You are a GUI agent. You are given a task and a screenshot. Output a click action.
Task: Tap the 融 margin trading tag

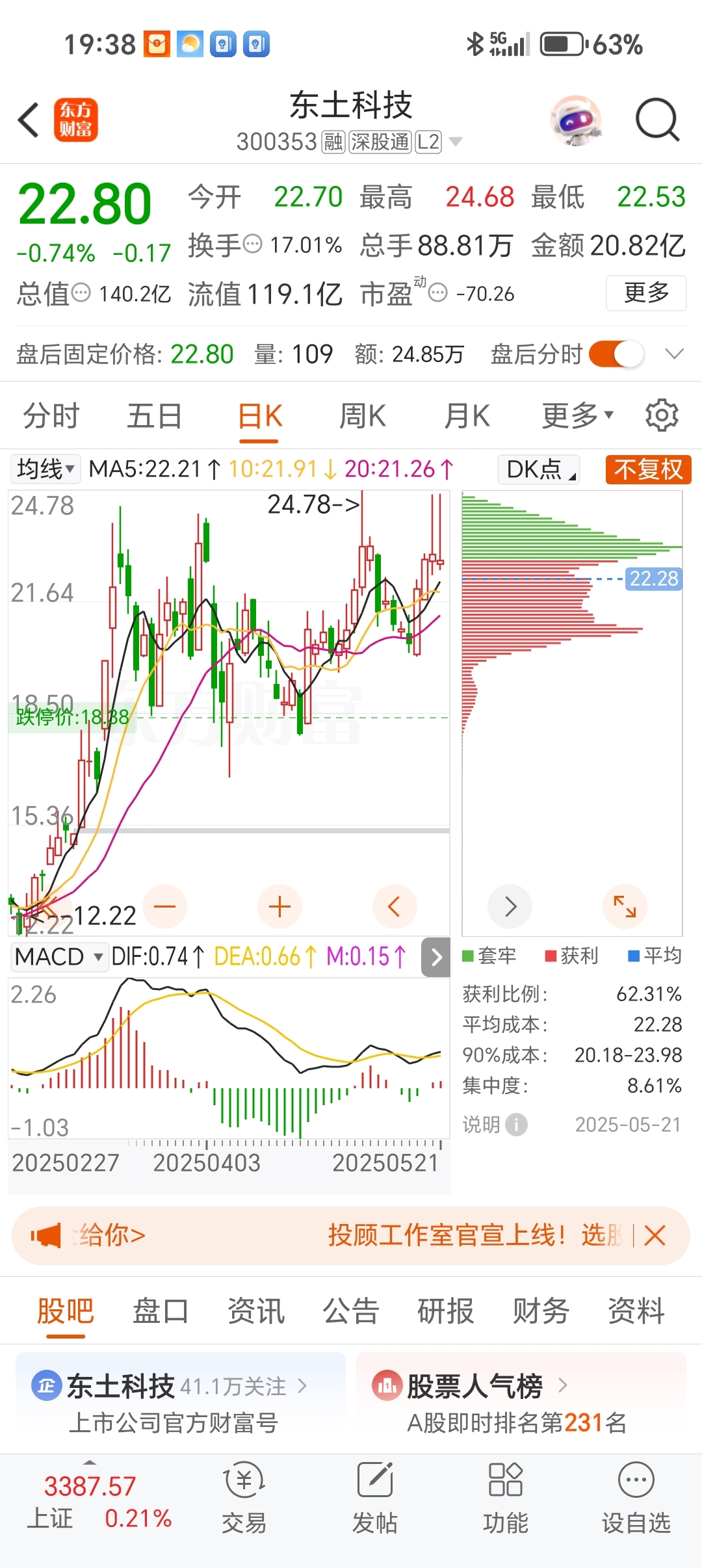pyautogui.click(x=333, y=142)
